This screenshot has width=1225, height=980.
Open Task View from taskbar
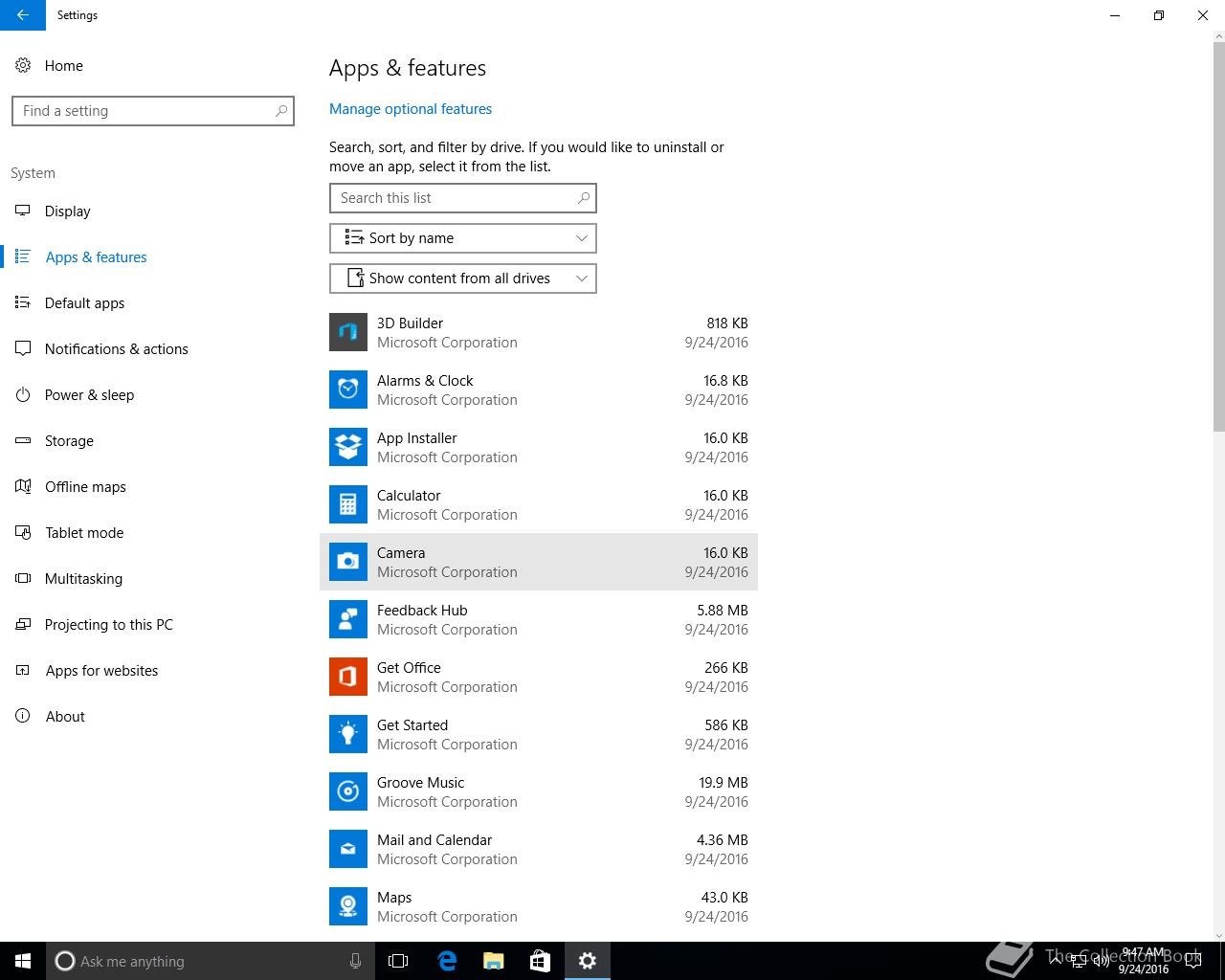pos(398,961)
